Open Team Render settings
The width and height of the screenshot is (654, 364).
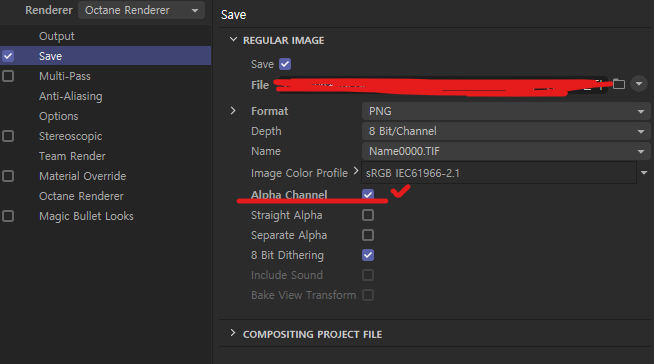[x=72, y=156]
